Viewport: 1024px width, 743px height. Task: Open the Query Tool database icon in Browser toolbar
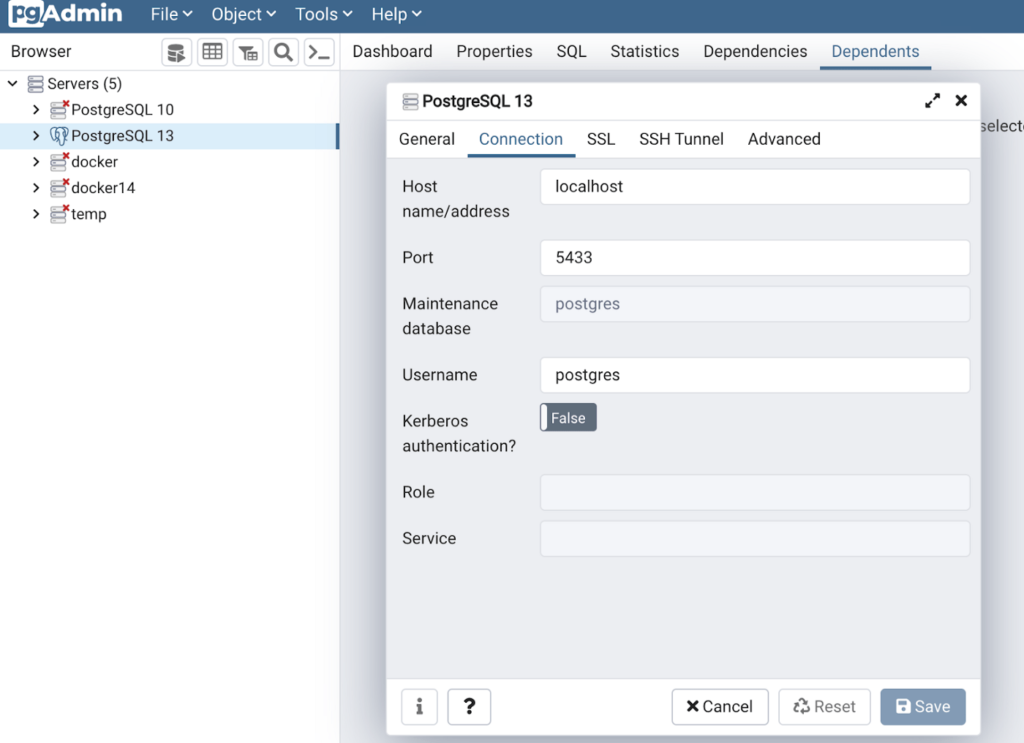pyautogui.click(x=176, y=52)
